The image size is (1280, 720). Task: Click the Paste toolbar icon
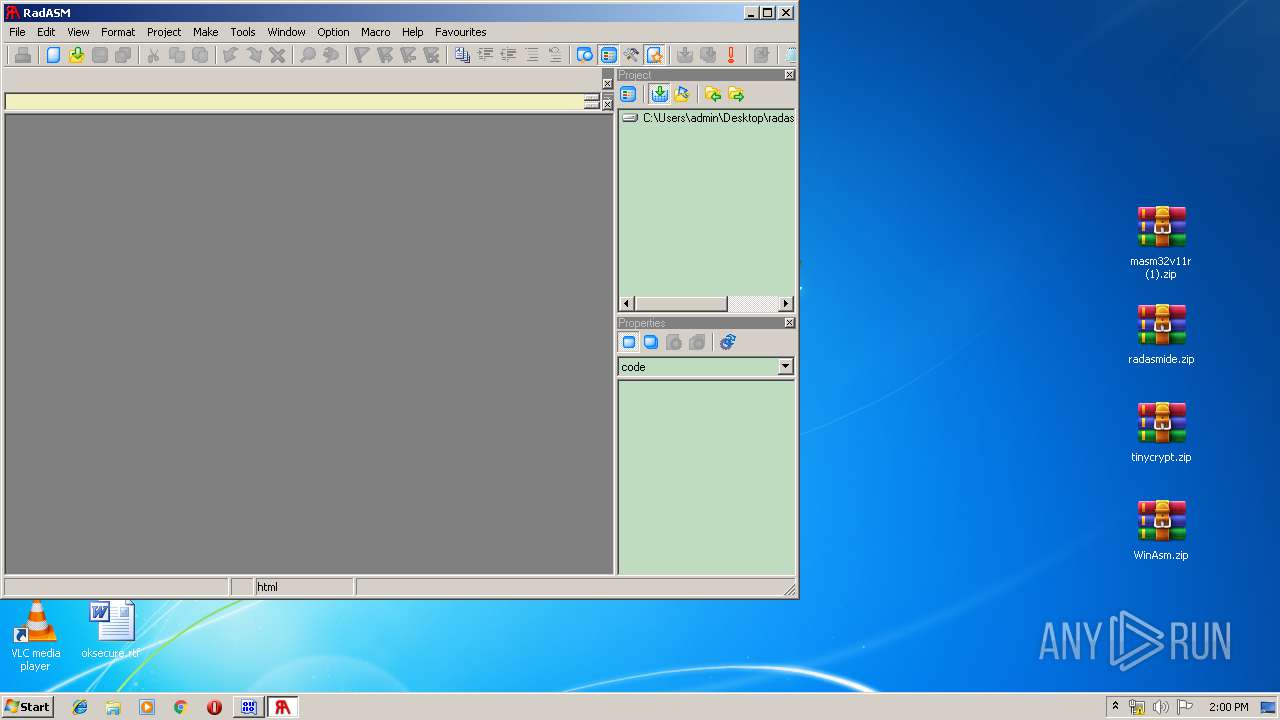(200, 55)
